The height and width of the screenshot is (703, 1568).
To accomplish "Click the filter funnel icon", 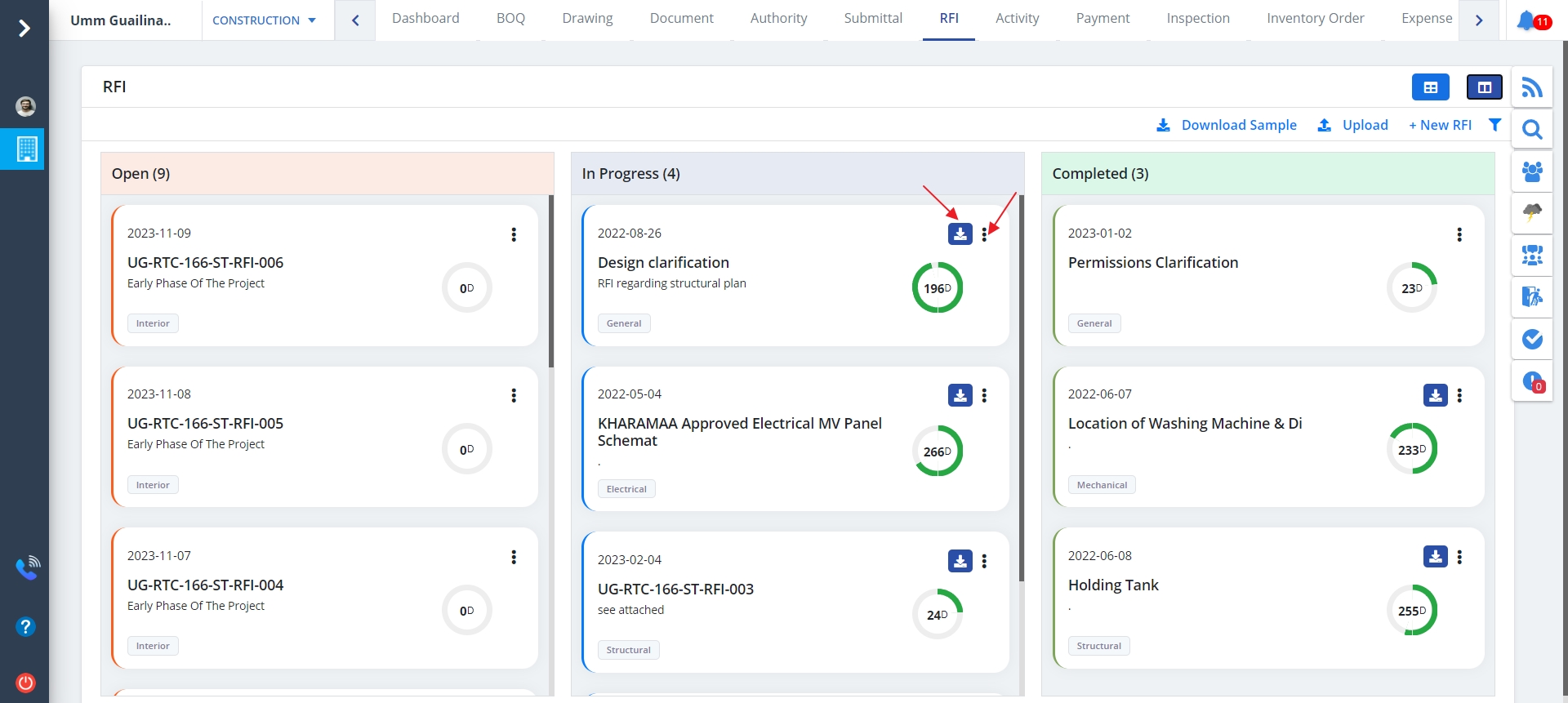I will pyautogui.click(x=1494, y=125).
